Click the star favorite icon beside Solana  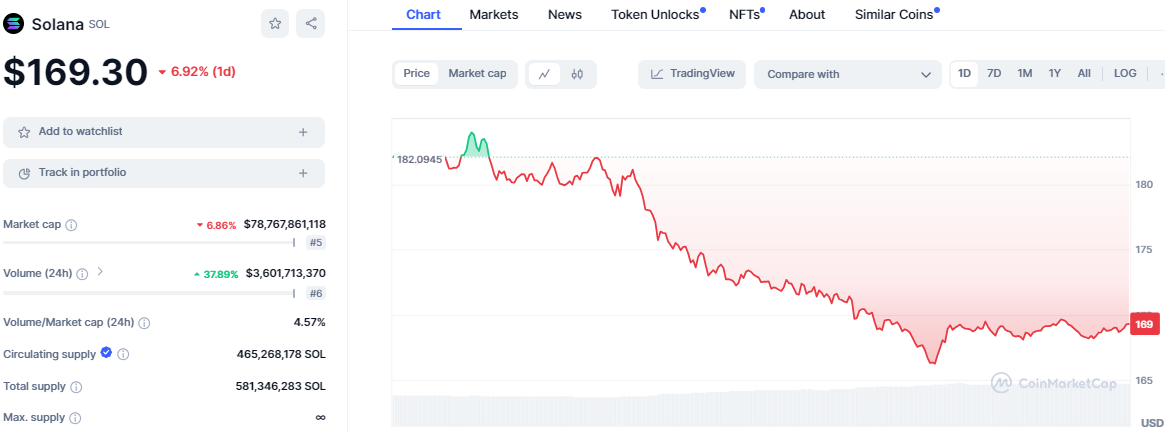pos(275,24)
